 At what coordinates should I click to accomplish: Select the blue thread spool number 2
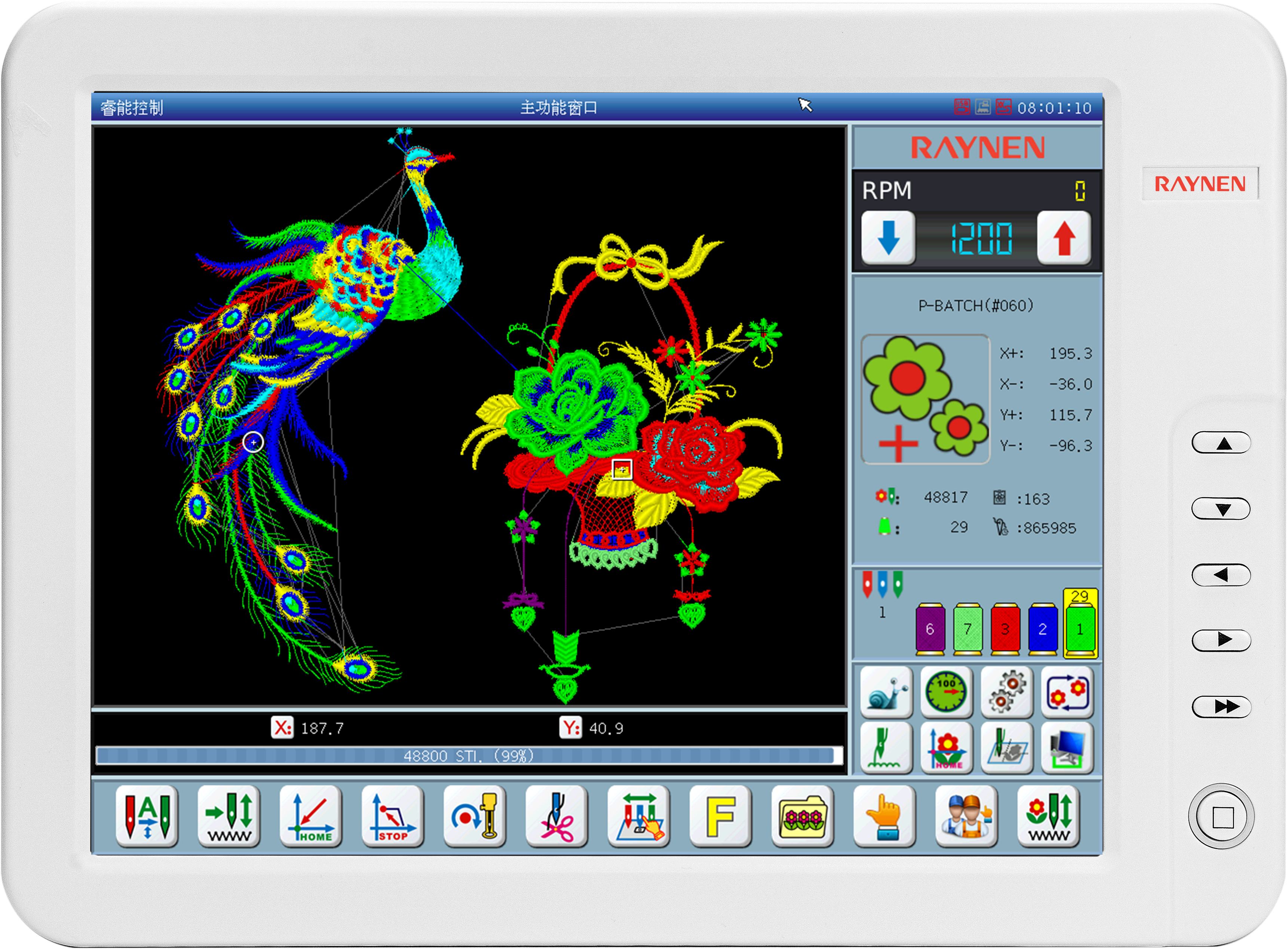[1042, 630]
